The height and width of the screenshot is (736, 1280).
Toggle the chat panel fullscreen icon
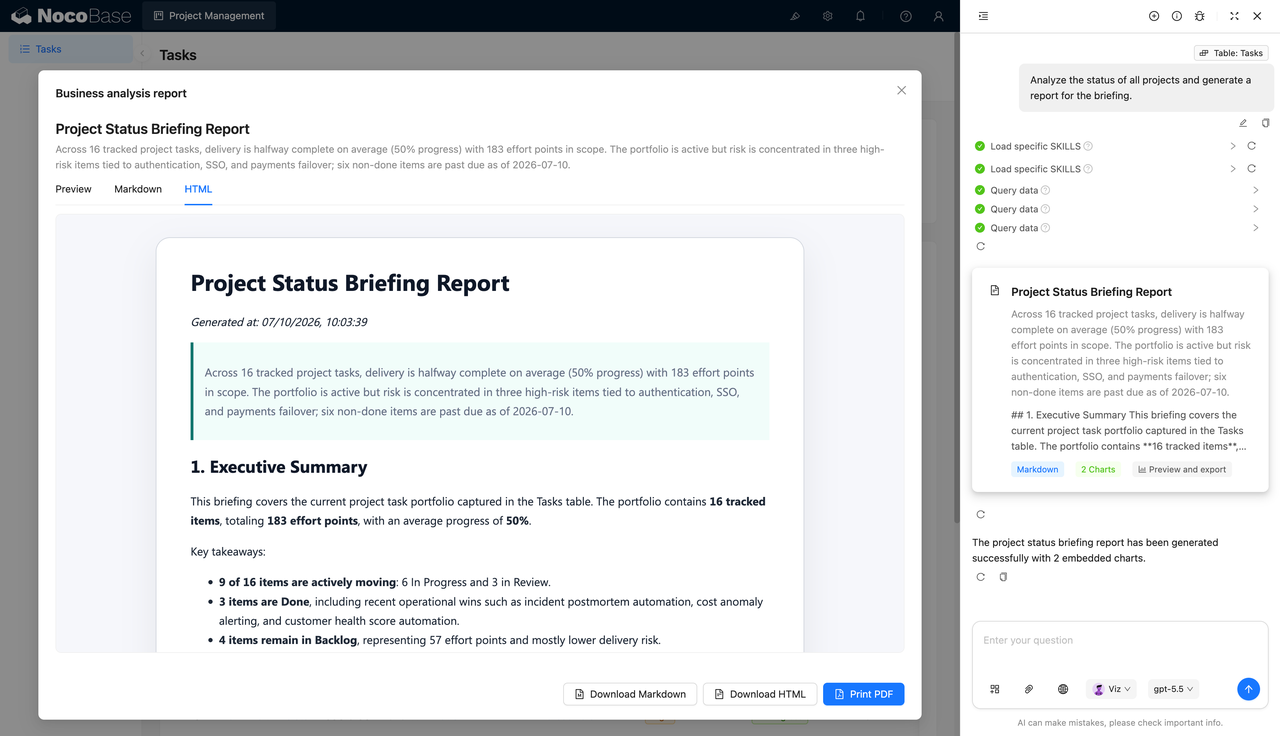click(1234, 16)
